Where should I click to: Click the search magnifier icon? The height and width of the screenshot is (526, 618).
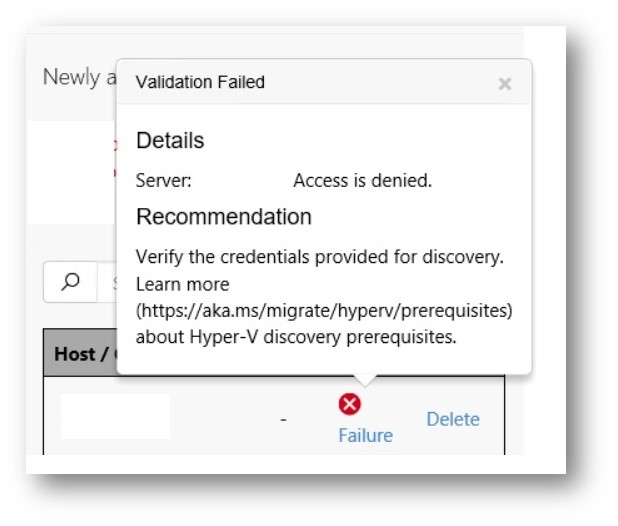click(70, 283)
